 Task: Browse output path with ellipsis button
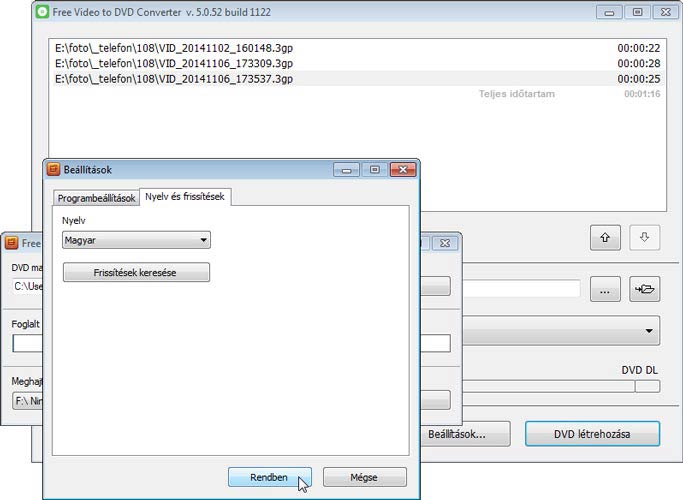(x=605, y=289)
